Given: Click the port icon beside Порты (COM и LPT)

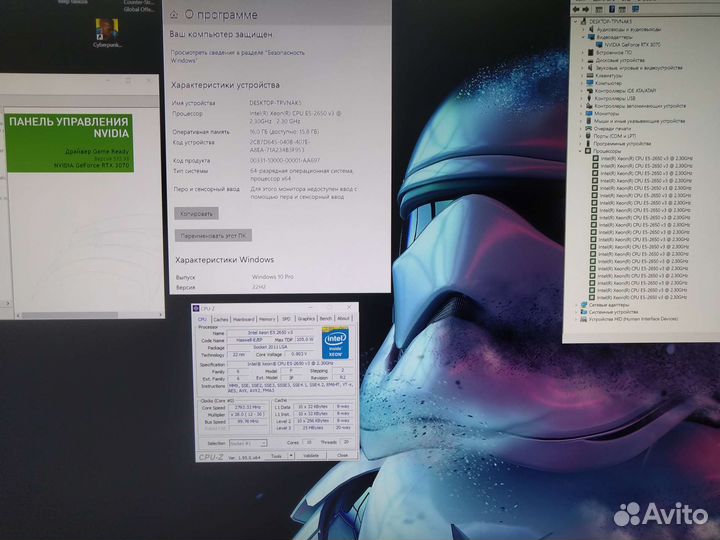Looking at the screenshot, I should tap(588, 136).
